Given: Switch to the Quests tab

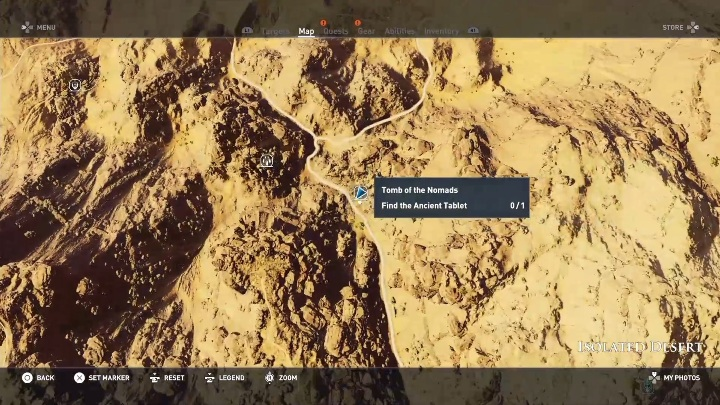Looking at the screenshot, I should pos(336,31).
